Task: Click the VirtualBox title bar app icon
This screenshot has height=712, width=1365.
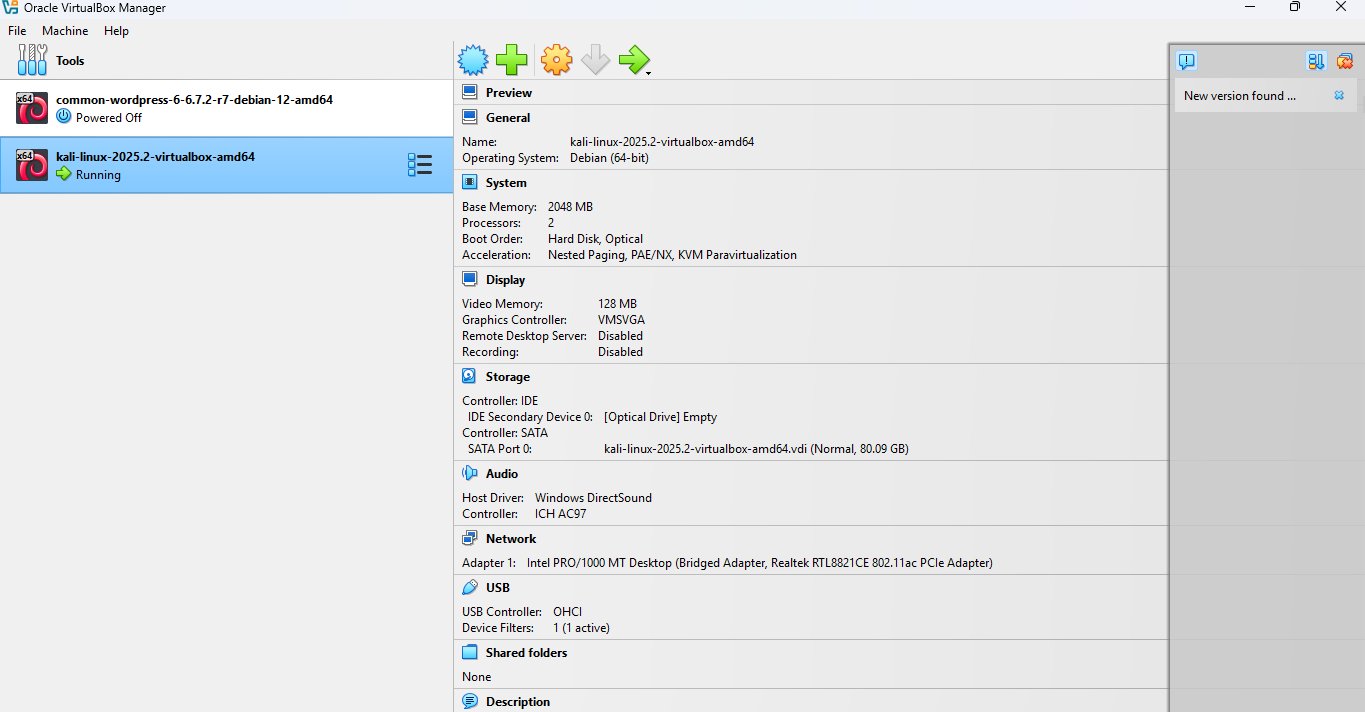Action: click(x=10, y=8)
